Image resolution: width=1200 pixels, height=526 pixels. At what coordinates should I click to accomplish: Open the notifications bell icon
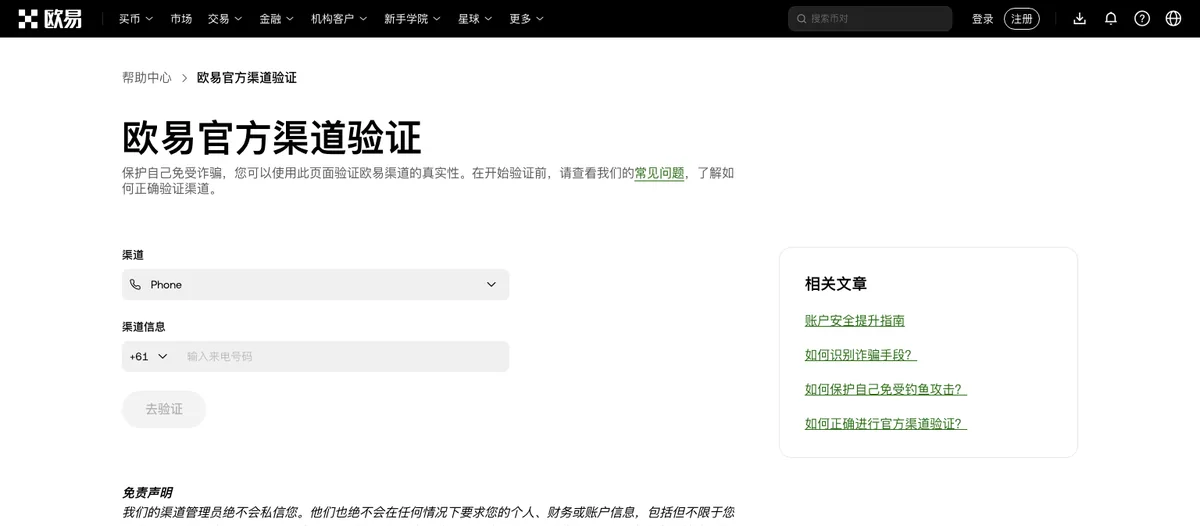pyautogui.click(x=1110, y=18)
